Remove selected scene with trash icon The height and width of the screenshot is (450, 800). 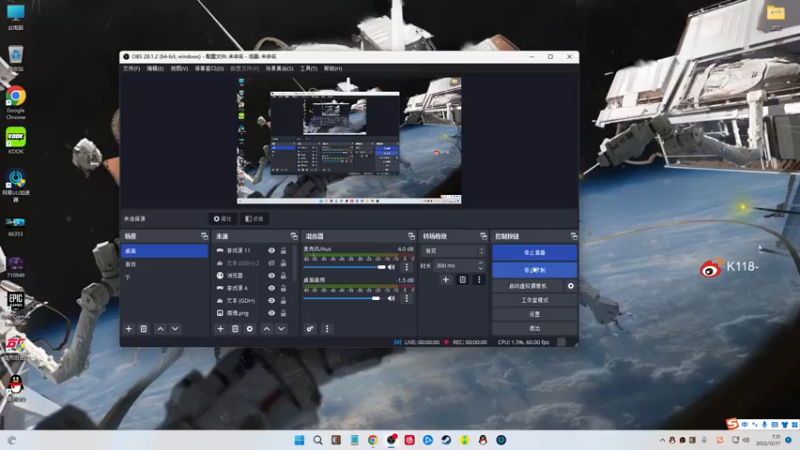tap(143, 329)
